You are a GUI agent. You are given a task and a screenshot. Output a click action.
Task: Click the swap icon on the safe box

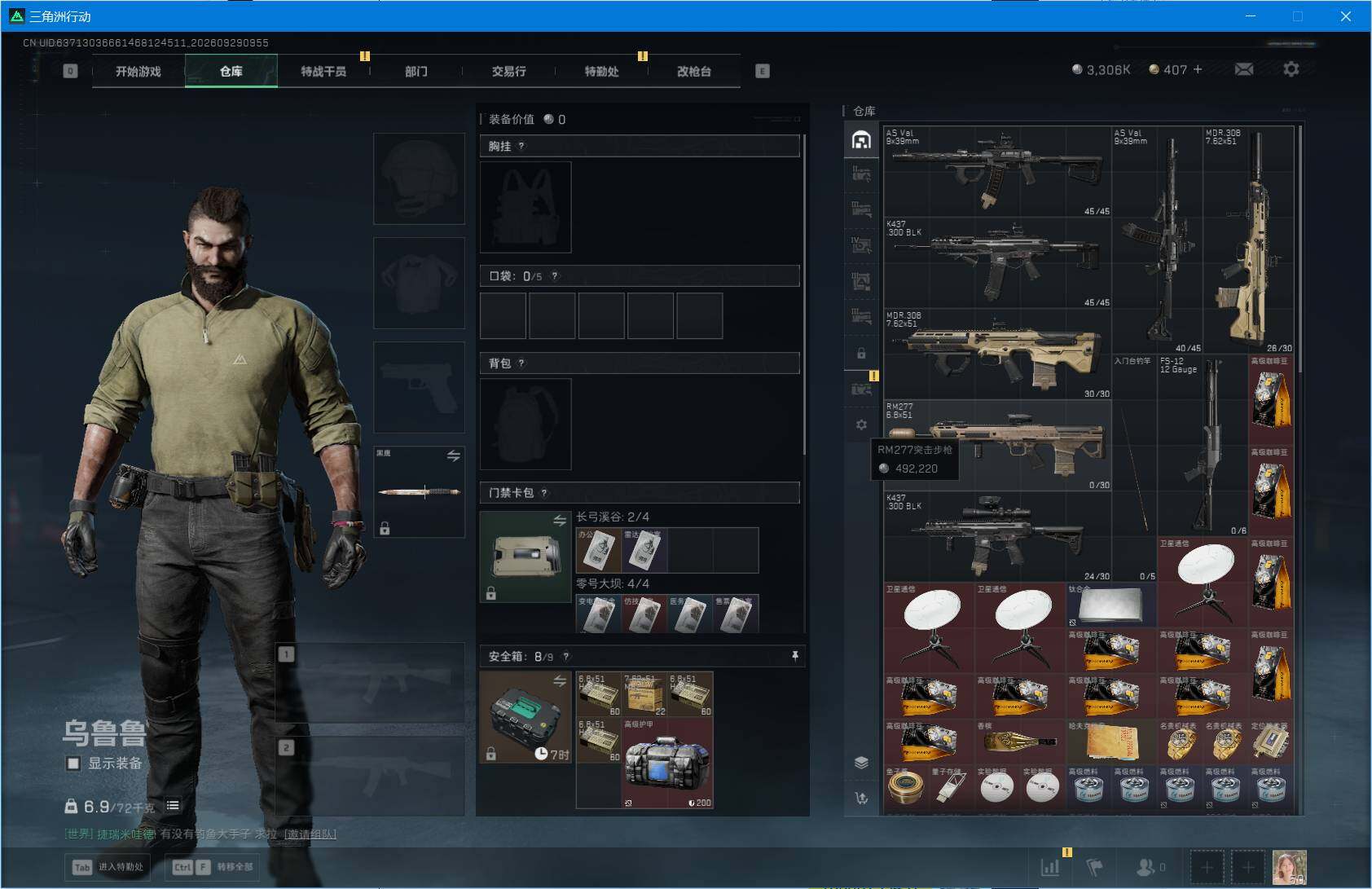point(560,680)
